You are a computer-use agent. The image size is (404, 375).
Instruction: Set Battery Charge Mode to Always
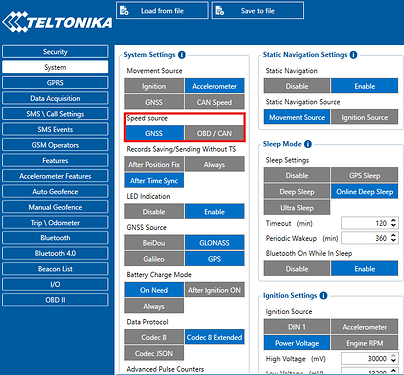click(x=154, y=306)
